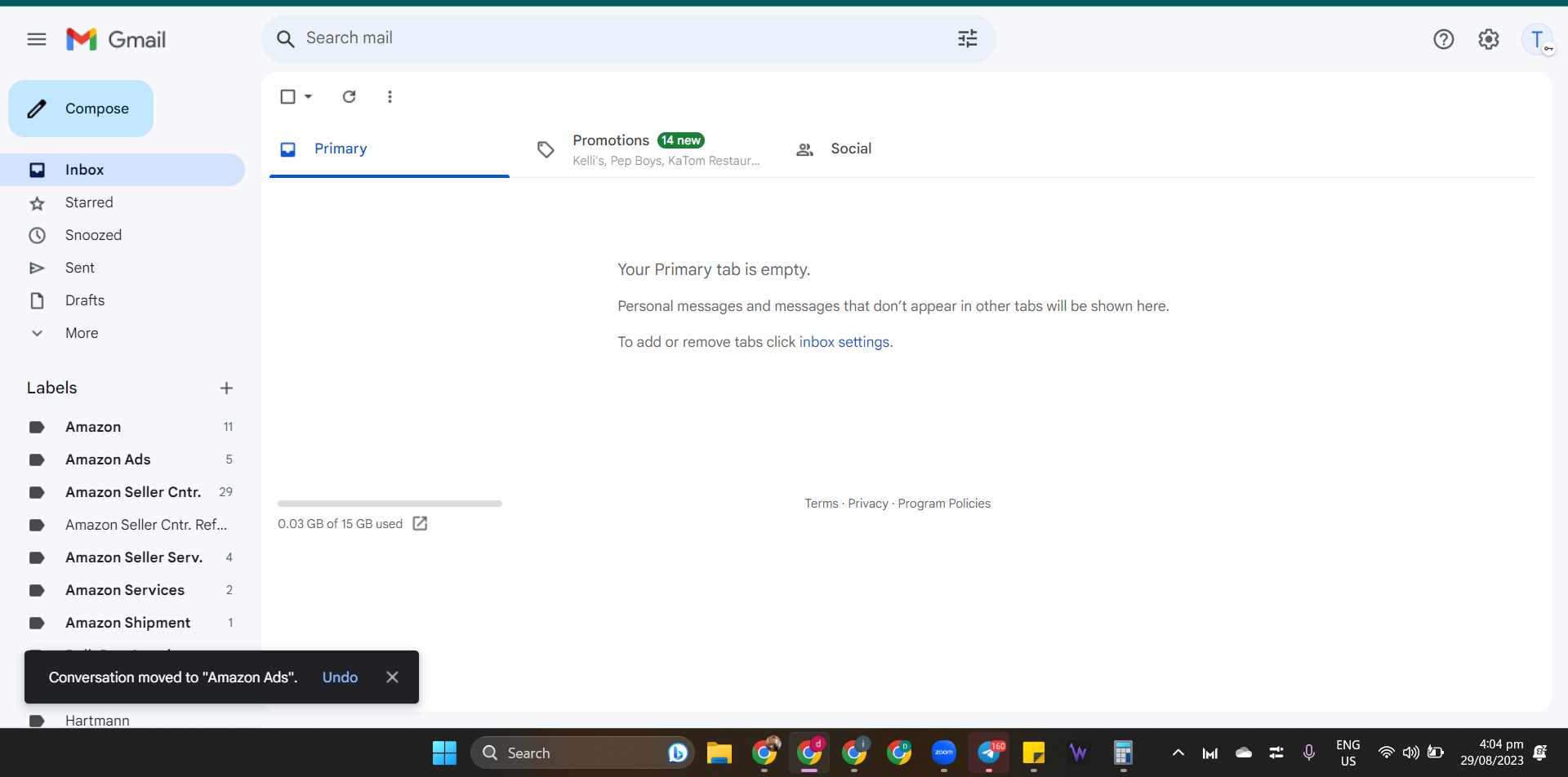Click the search magnifier icon in Gmail
Viewport: 1568px width, 777px height.
285,38
